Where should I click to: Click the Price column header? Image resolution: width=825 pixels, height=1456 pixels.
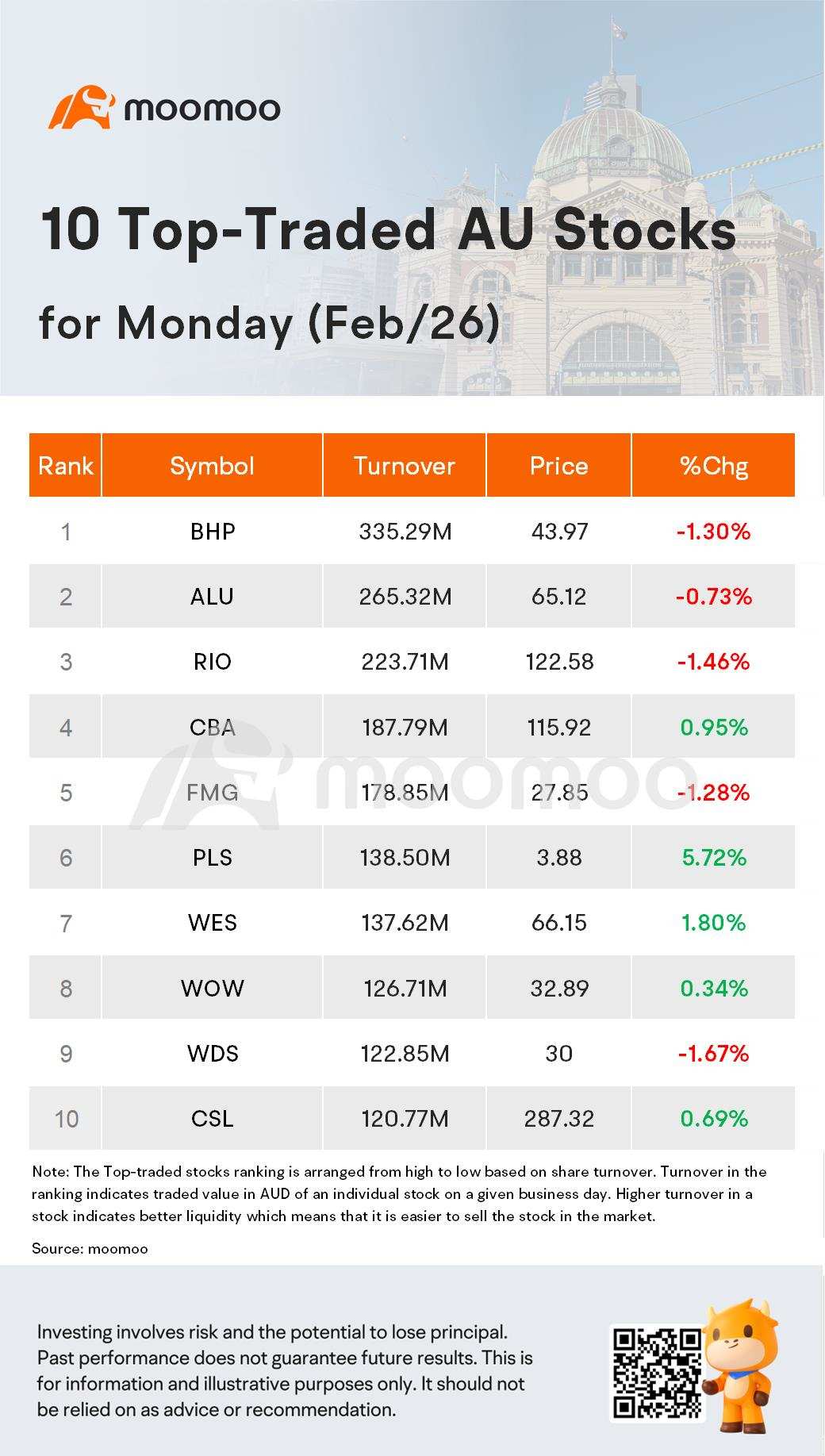(x=559, y=466)
